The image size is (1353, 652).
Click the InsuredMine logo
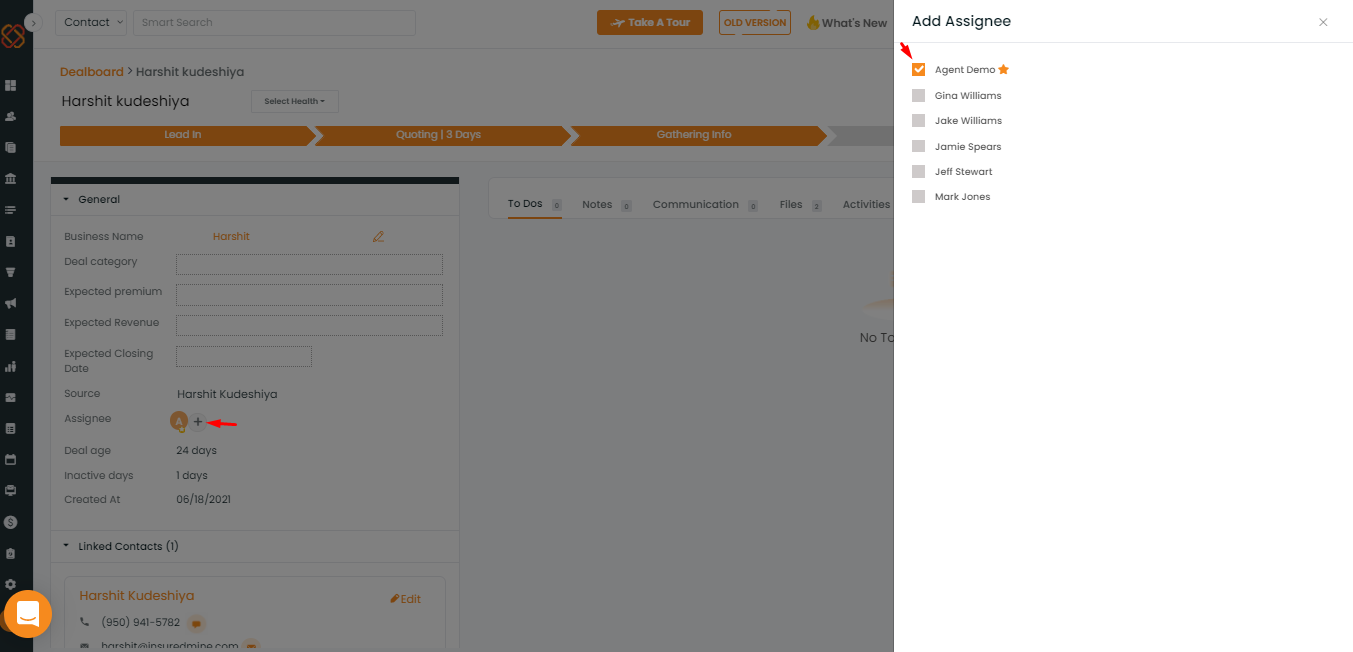pos(12,37)
